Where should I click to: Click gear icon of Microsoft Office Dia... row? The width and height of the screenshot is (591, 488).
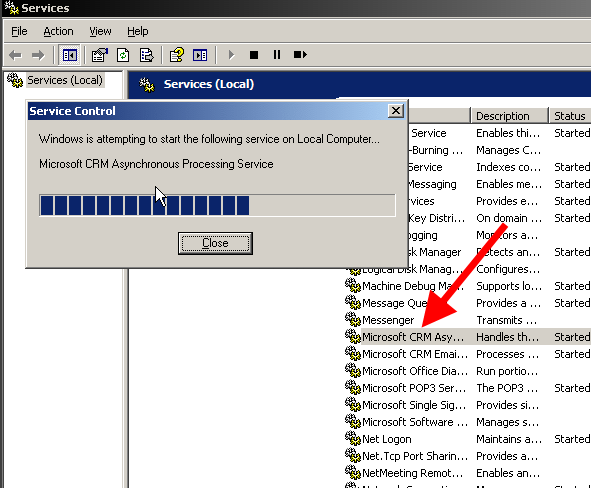(x=353, y=371)
